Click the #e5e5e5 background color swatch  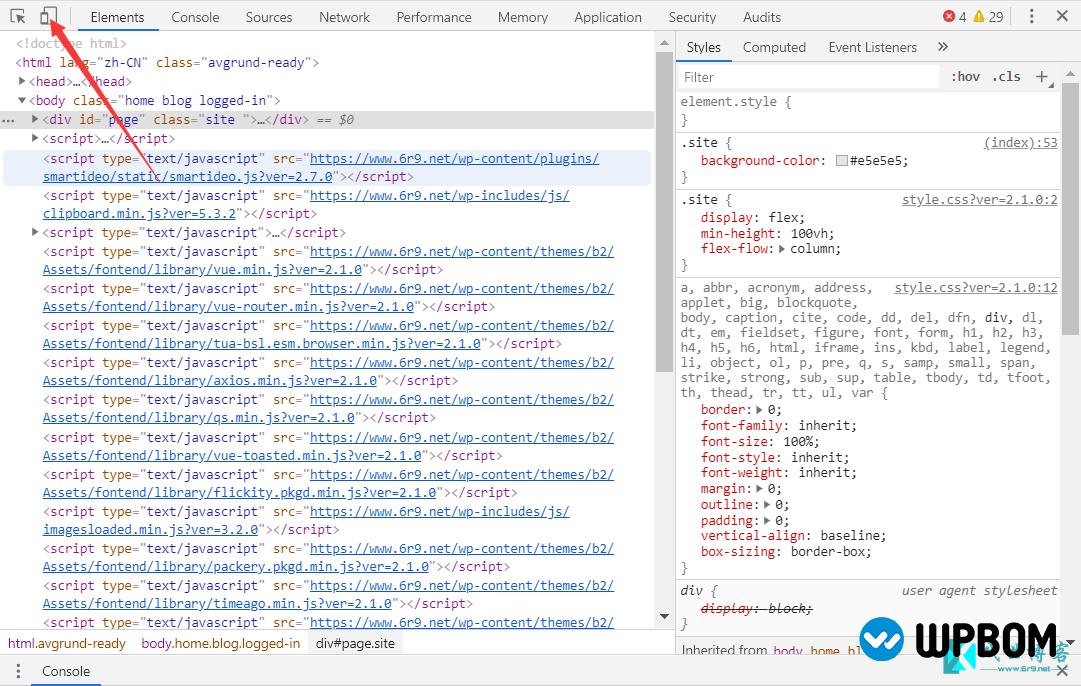coord(841,161)
